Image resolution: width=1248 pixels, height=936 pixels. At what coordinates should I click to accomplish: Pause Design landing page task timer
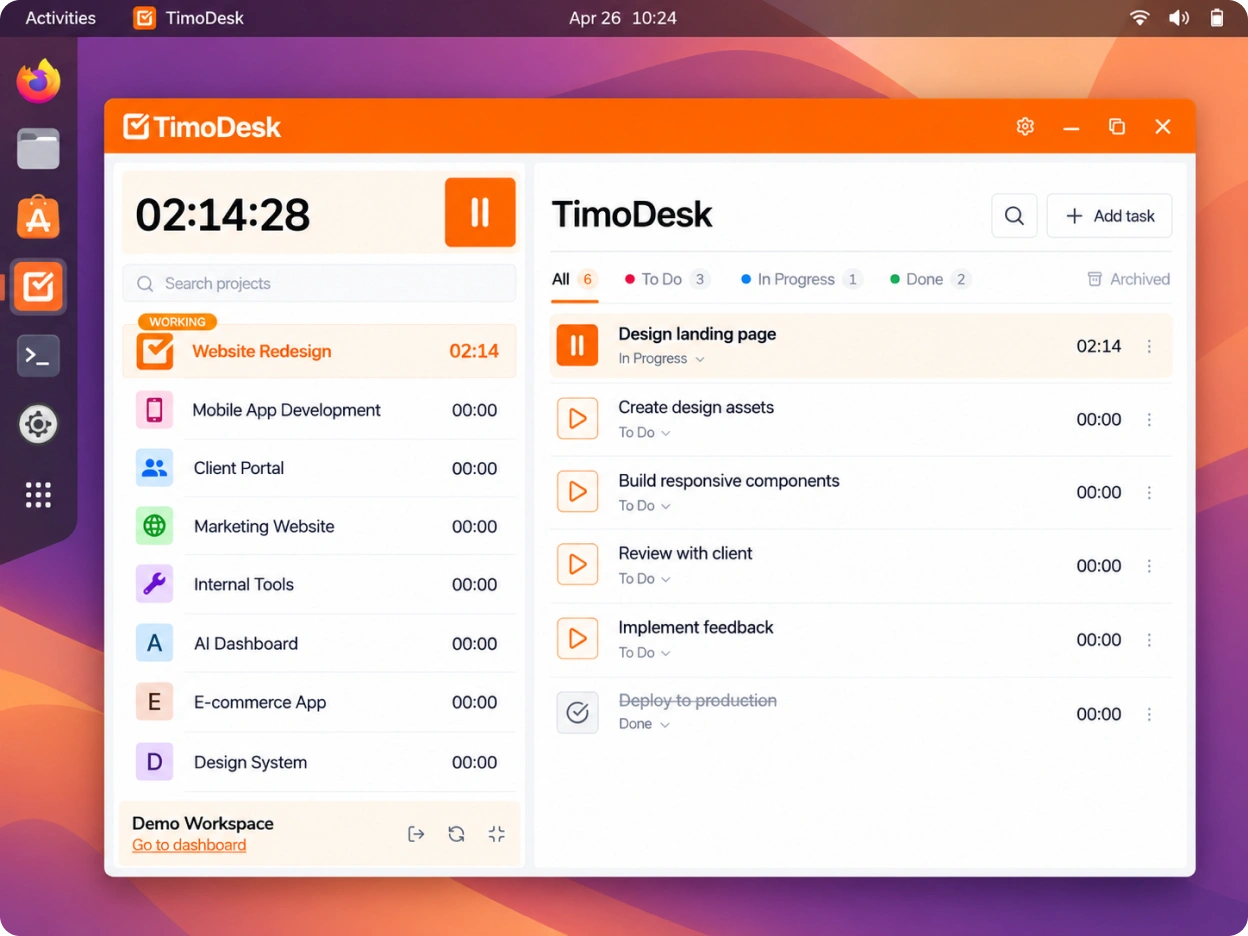pyautogui.click(x=577, y=346)
